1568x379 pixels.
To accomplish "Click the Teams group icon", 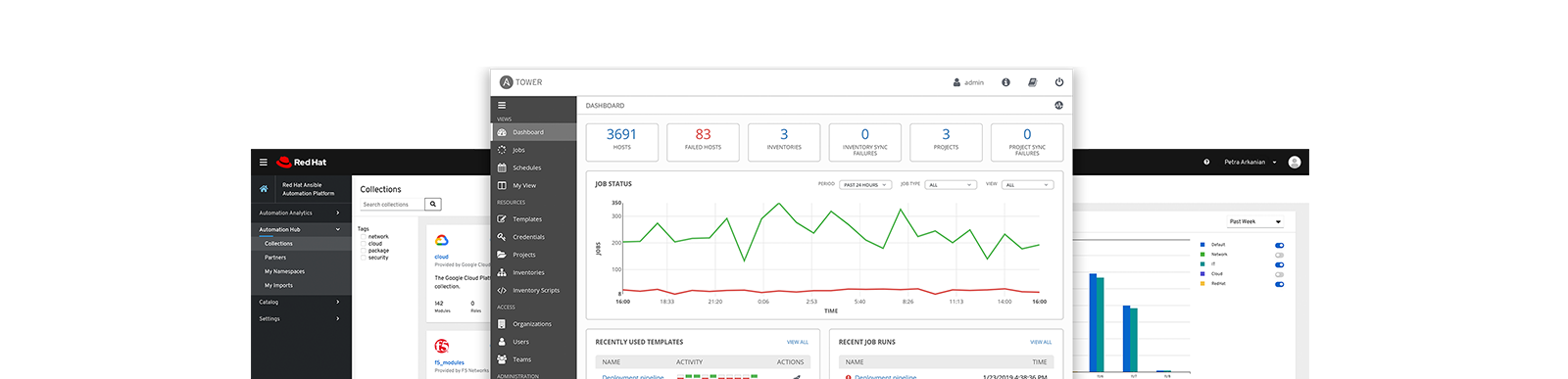I will (x=502, y=359).
